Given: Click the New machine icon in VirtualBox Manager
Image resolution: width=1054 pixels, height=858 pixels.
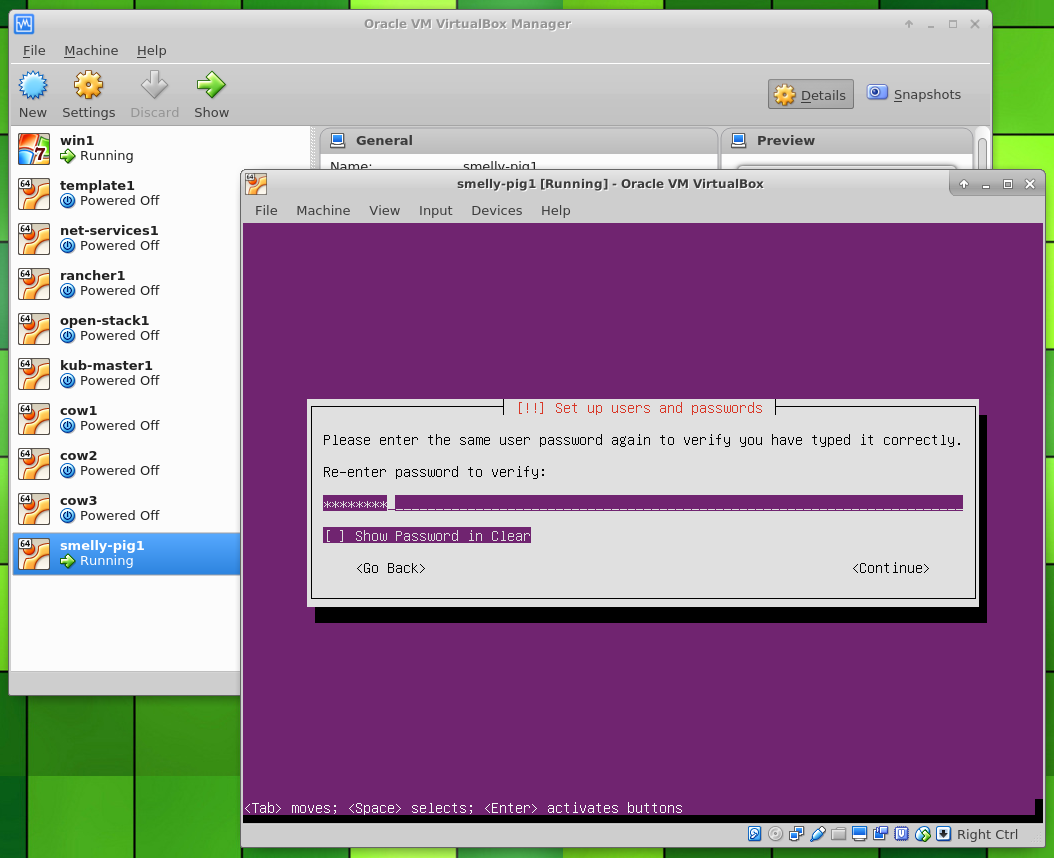Looking at the screenshot, I should coord(32,86).
